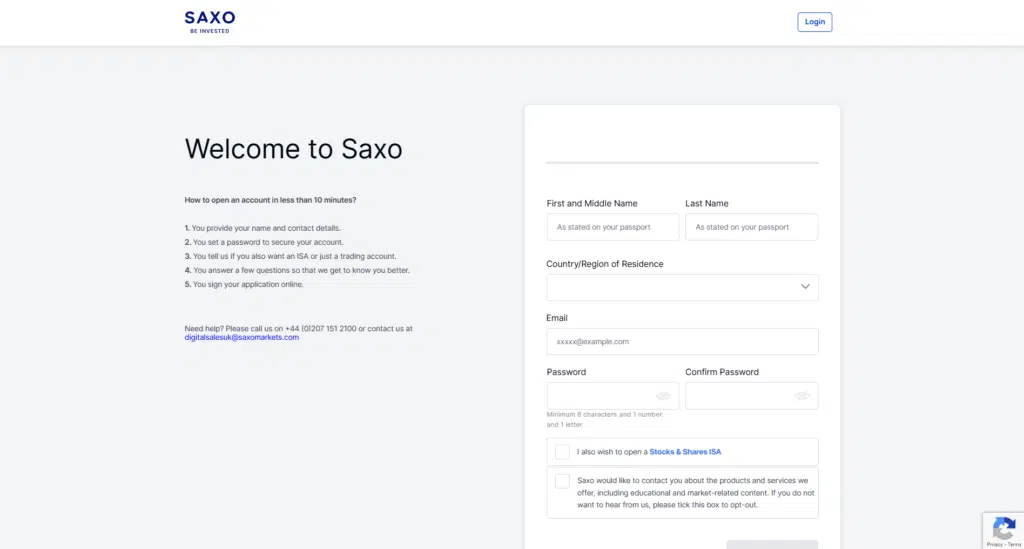Click step 5 'You sign your application online'
This screenshot has width=1024, height=549.
tap(244, 285)
